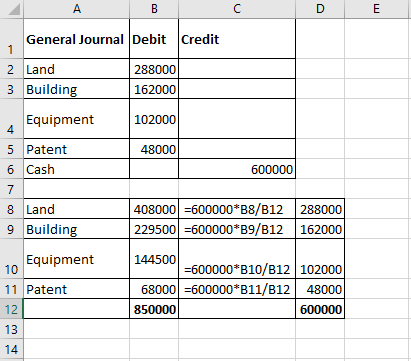Select row 10 header
The width and height of the screenshot is (411, 361).
(x=12, y=259)
